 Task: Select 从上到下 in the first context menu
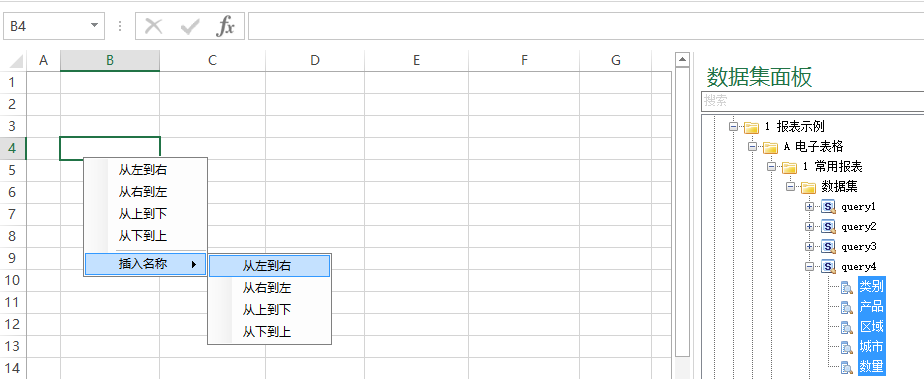[x=145, y=214]
